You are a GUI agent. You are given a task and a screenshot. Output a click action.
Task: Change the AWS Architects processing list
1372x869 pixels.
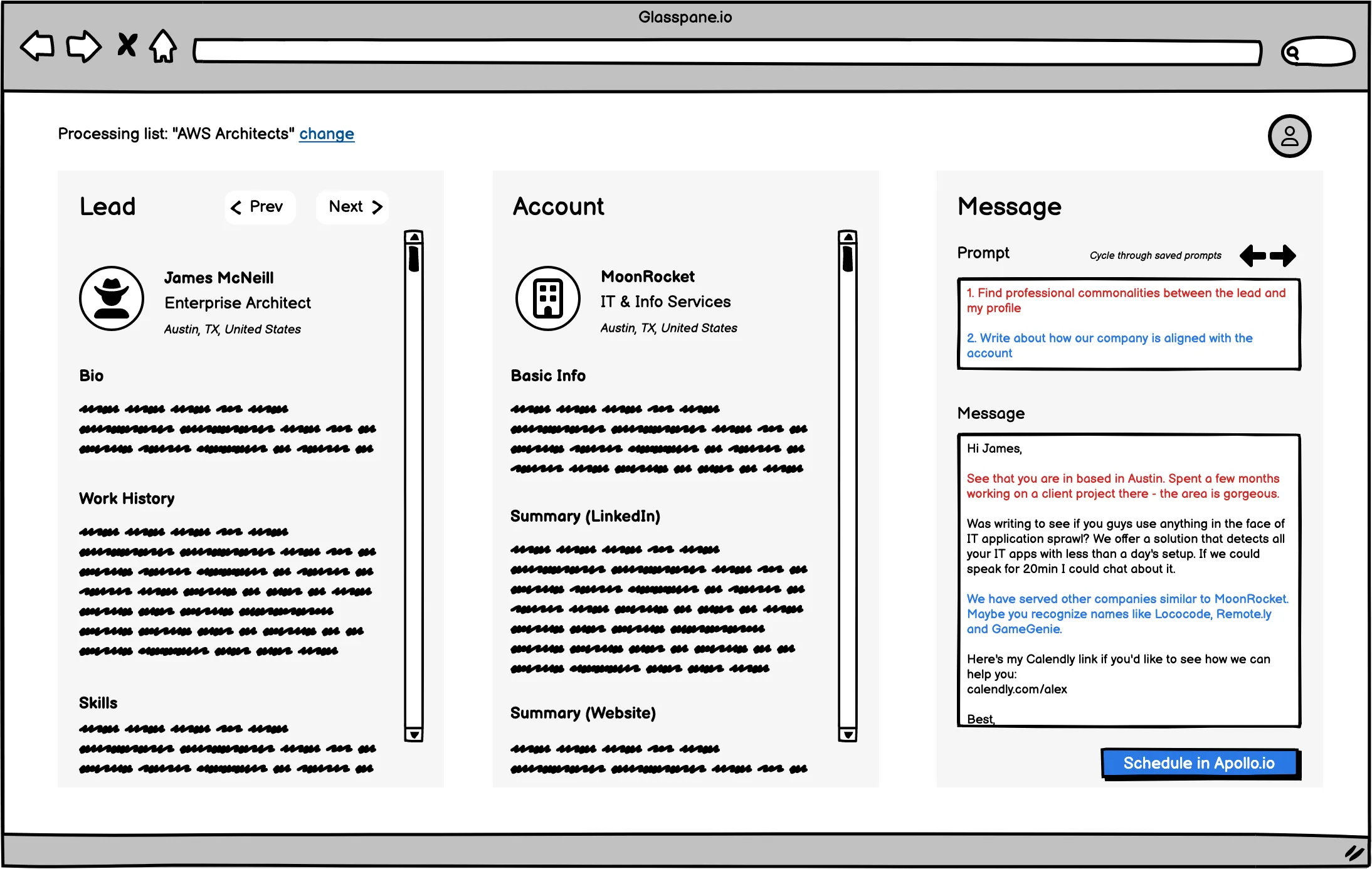(x=327, y=134)
